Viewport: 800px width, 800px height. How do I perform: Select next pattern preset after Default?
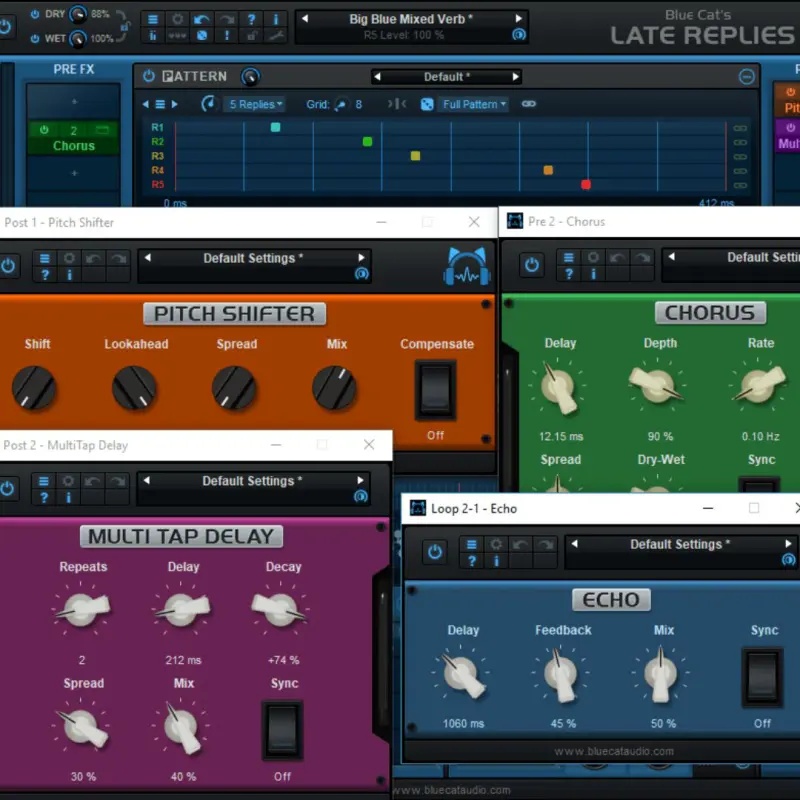pos(515,77)
